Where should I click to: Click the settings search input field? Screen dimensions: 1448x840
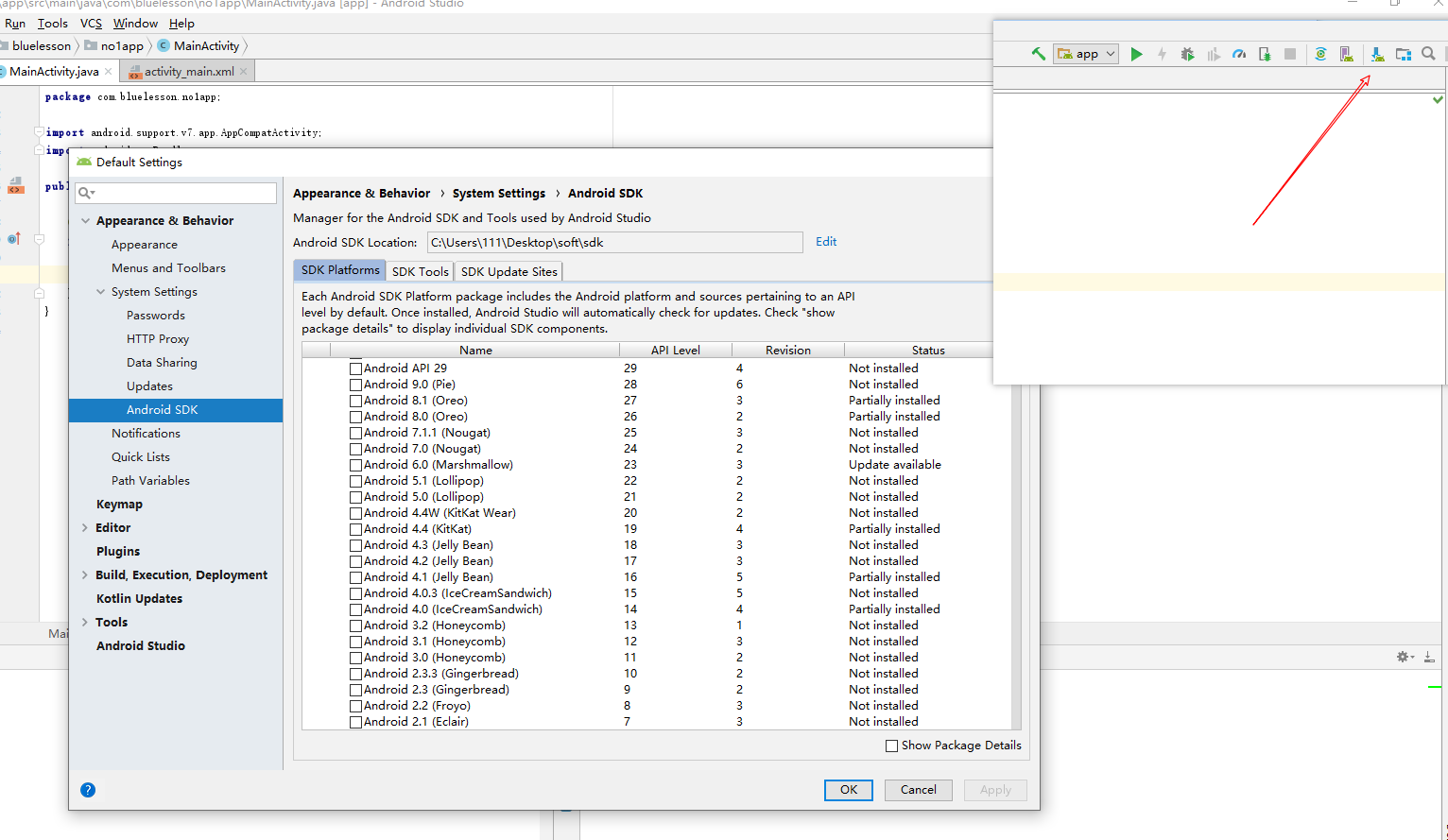[177, 193]
